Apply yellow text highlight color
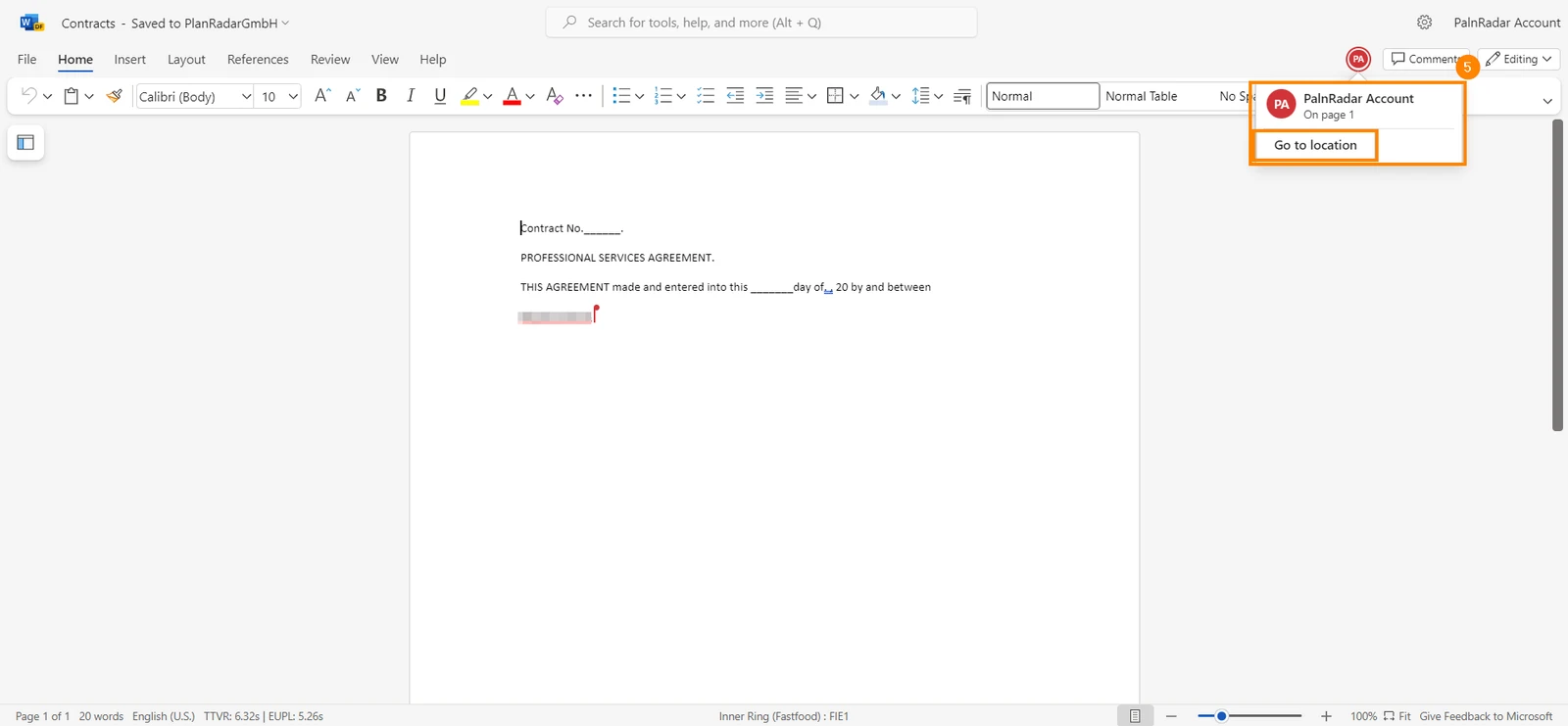This screenshot has height=726, width=1568. [x=470, y=96]
